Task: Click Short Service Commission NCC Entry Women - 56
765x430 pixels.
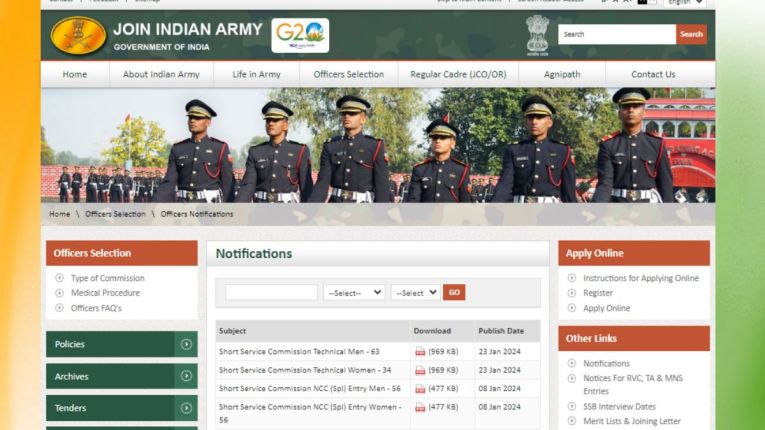Action: [x=310, y=413]
